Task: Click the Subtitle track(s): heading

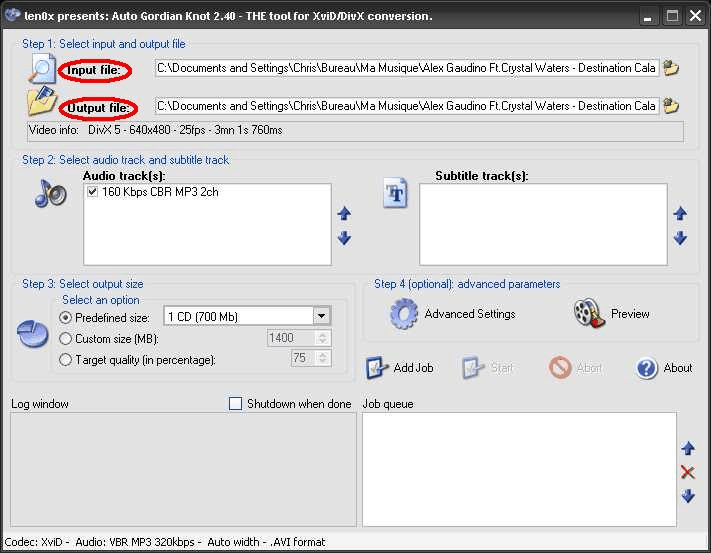Action: coord(482,176)
